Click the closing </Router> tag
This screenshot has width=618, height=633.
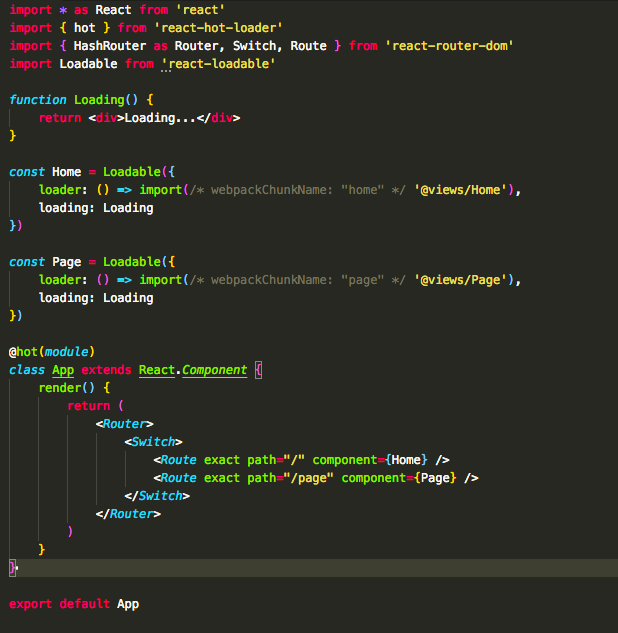point(128,514)
